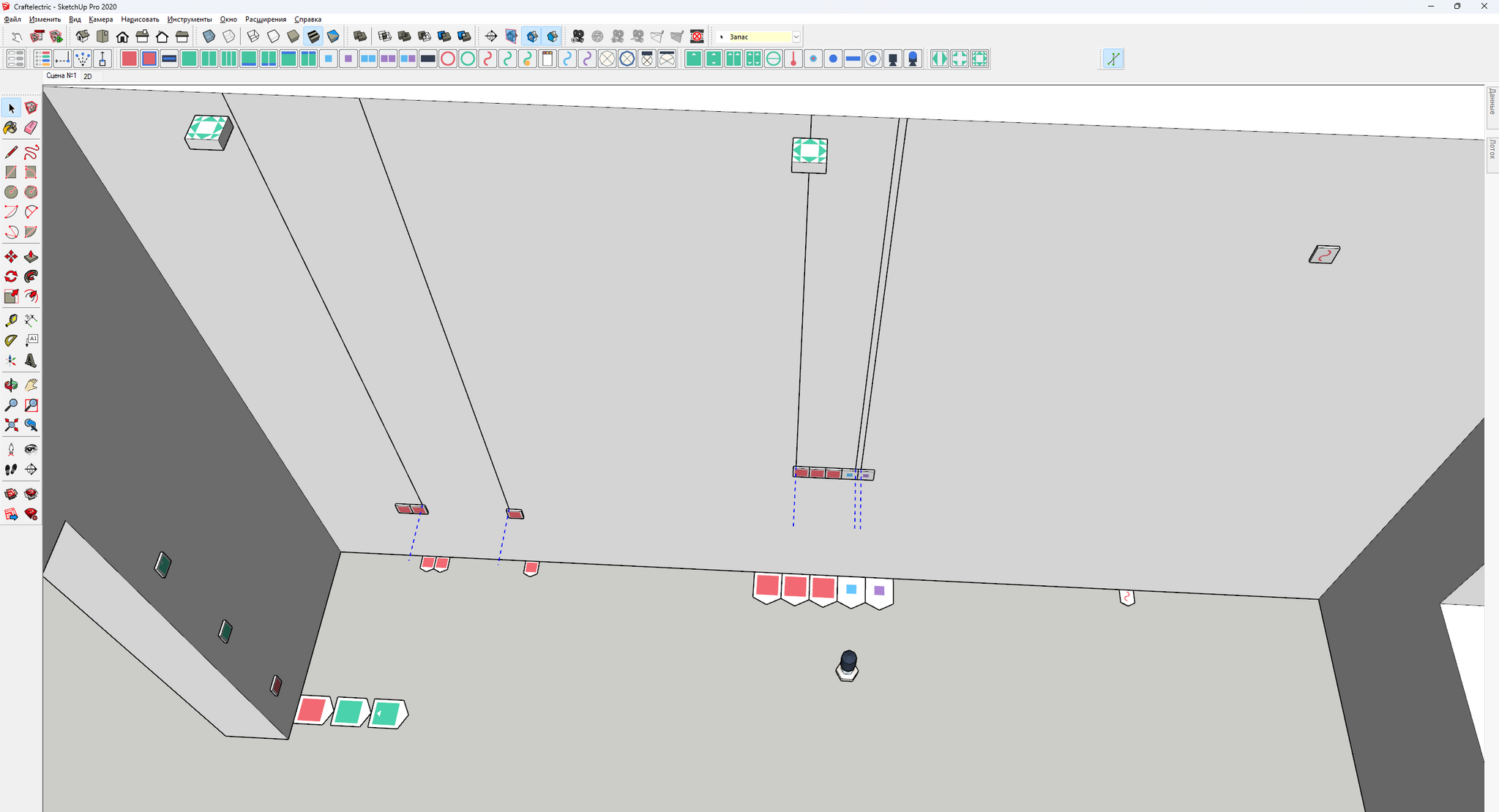Switch to the 2D scene tab
The width and height of the screenshot is (1499, 812).
(88, 76)
